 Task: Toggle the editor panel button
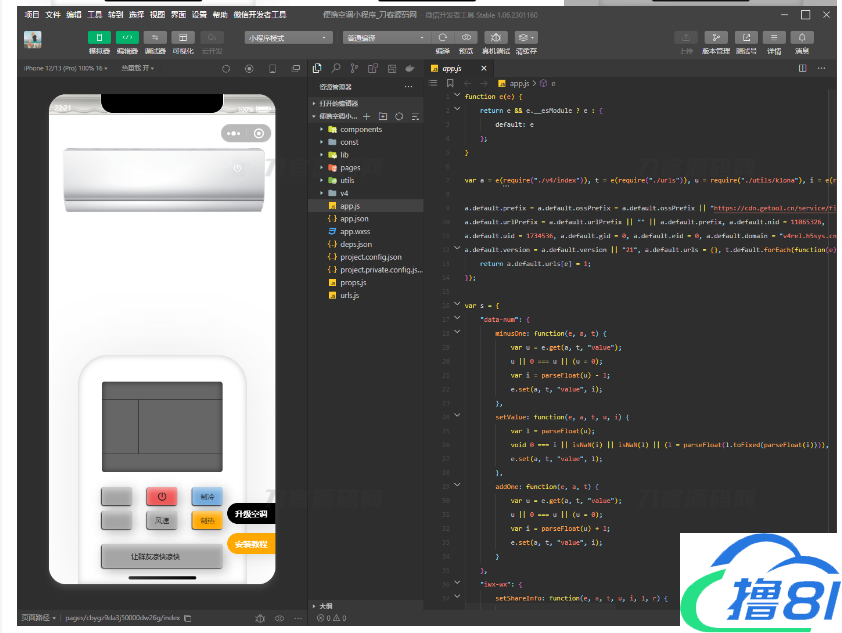(x=127, y=37)
